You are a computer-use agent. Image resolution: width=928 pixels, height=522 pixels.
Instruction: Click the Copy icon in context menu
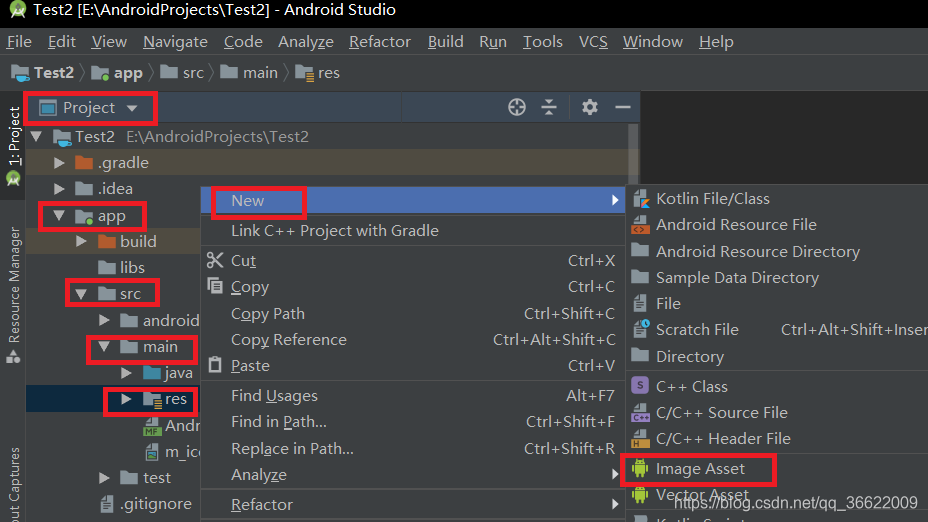point(215,286)
